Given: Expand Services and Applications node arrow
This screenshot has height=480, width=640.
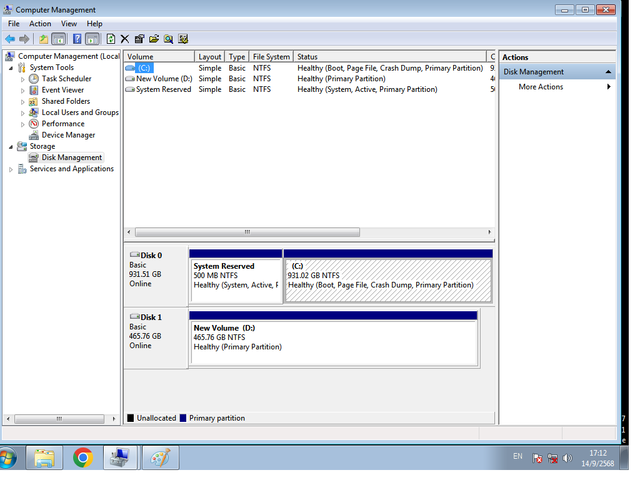Looking at the screenshot, I should click(x=11, y=169).
